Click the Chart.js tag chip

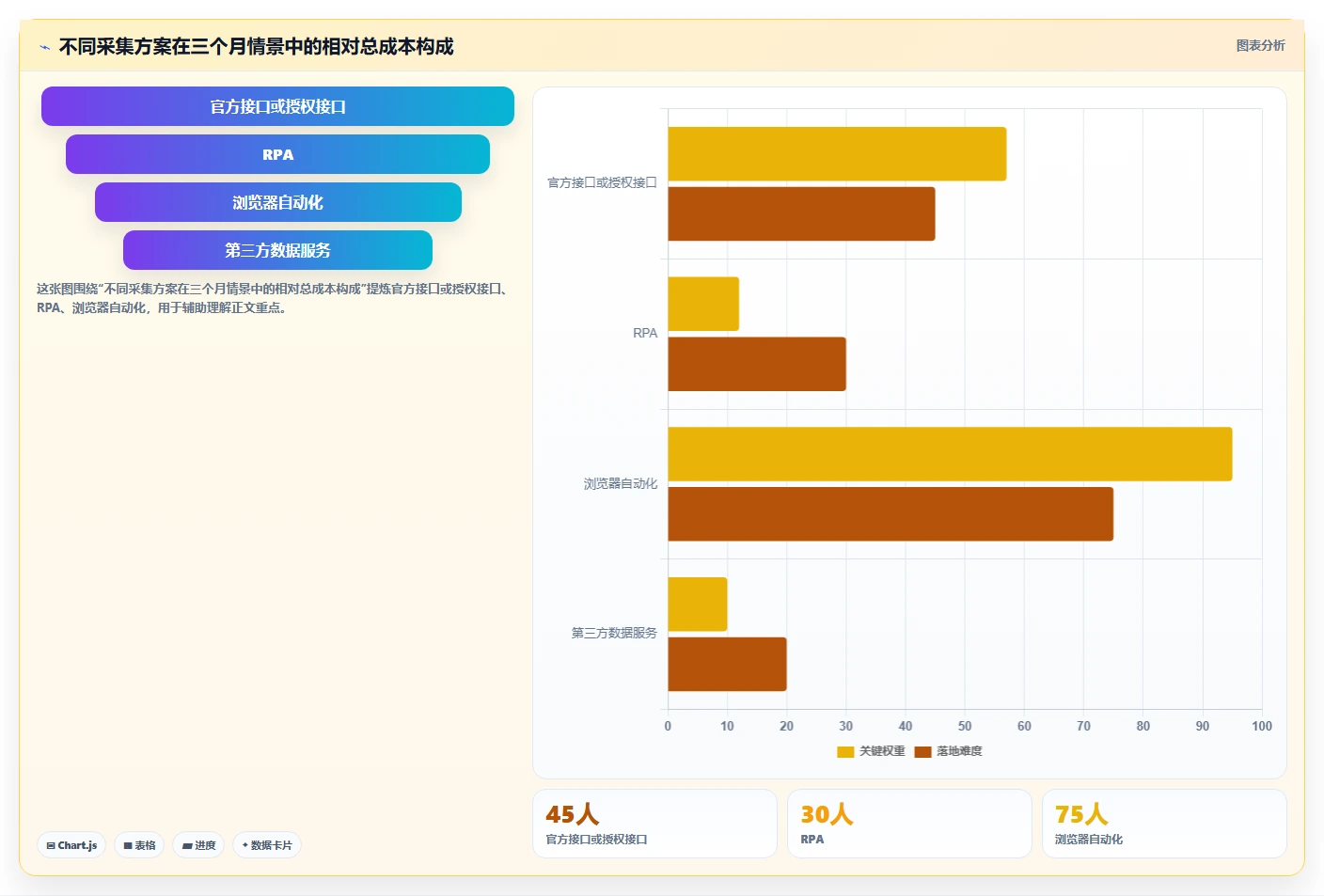[71, 845]
